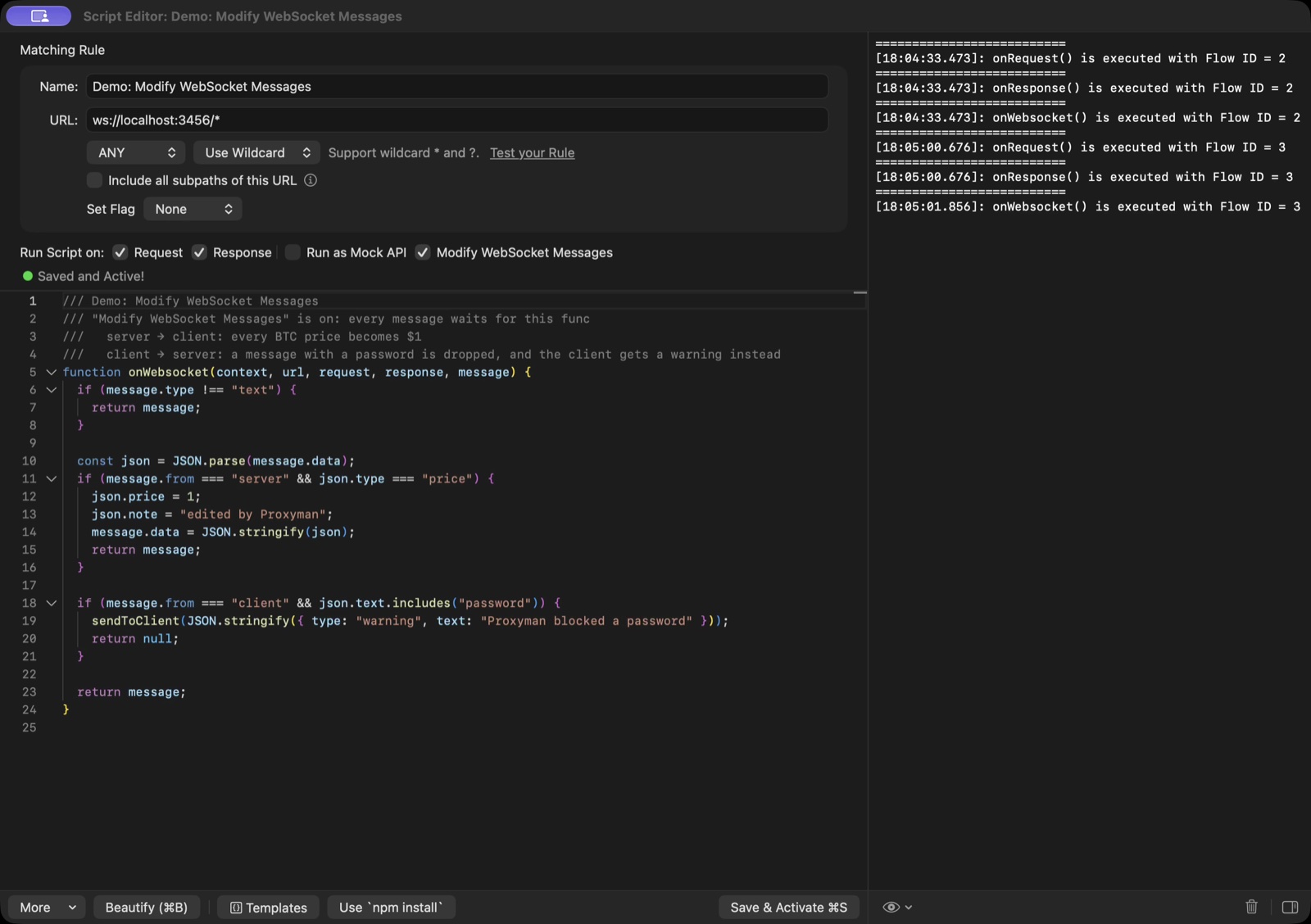Collapse the code block at line 6
The width and height of the screenshot is (1311, 924).
[x=51, y=390]
